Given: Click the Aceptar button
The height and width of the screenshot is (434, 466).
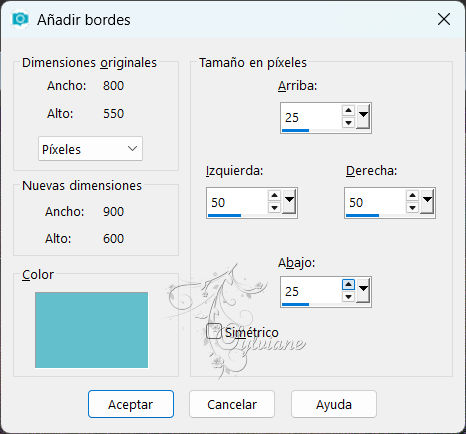Looking at the screenshot, I should (x=131, y=404).
